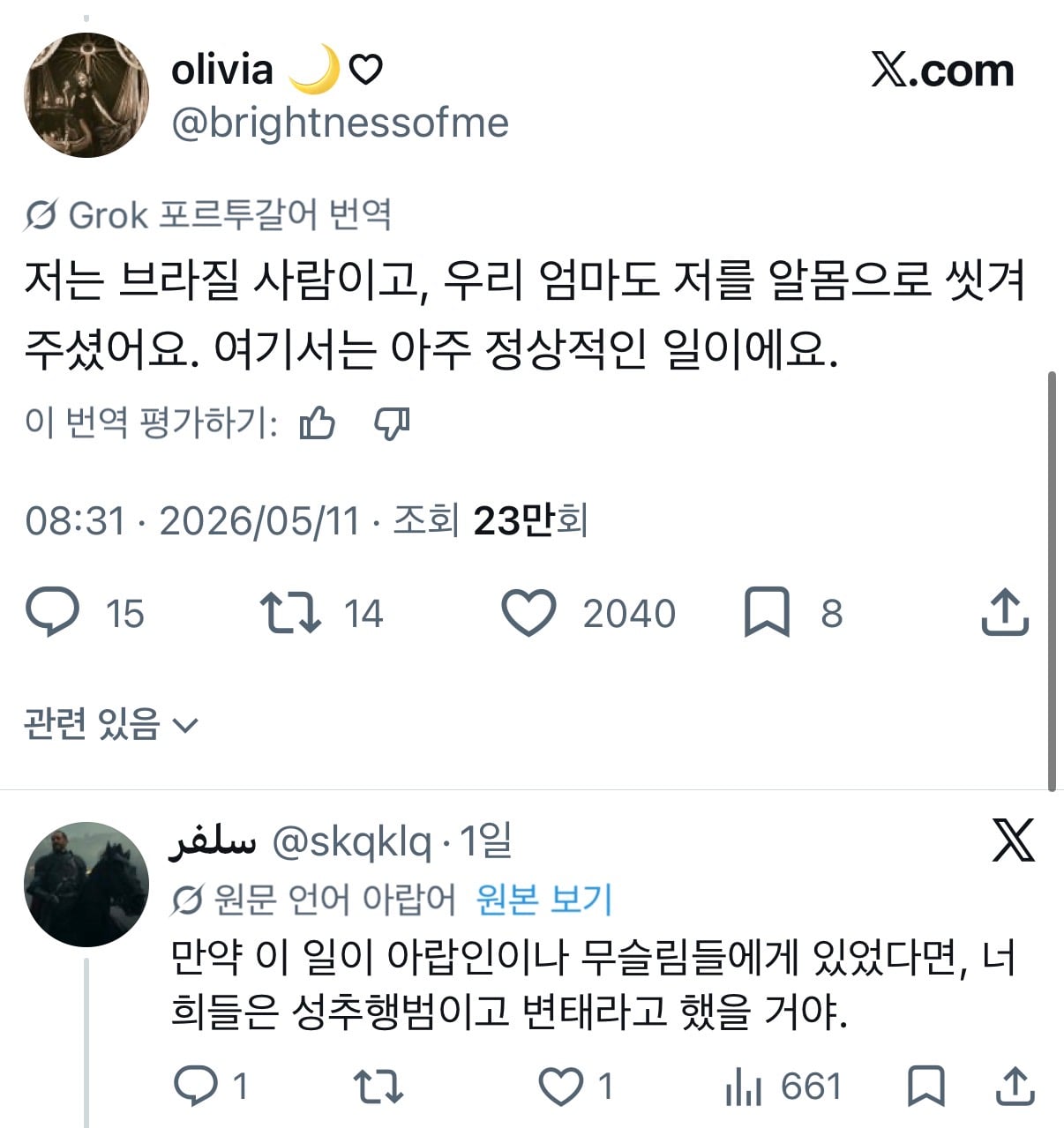
Task: Open the @brightnessofme profile handle
Action: [x=340, y=123]
